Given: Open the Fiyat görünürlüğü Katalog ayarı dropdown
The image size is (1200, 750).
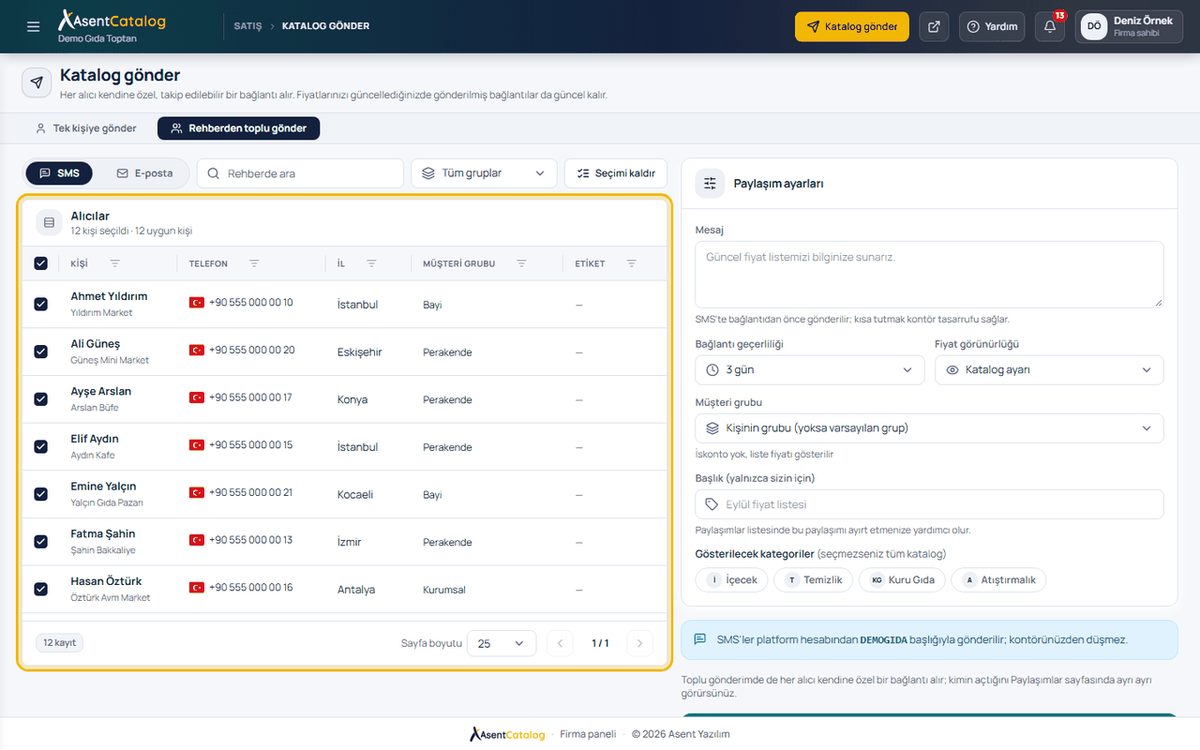Looking at the screenshot, I should [1049, 370].
